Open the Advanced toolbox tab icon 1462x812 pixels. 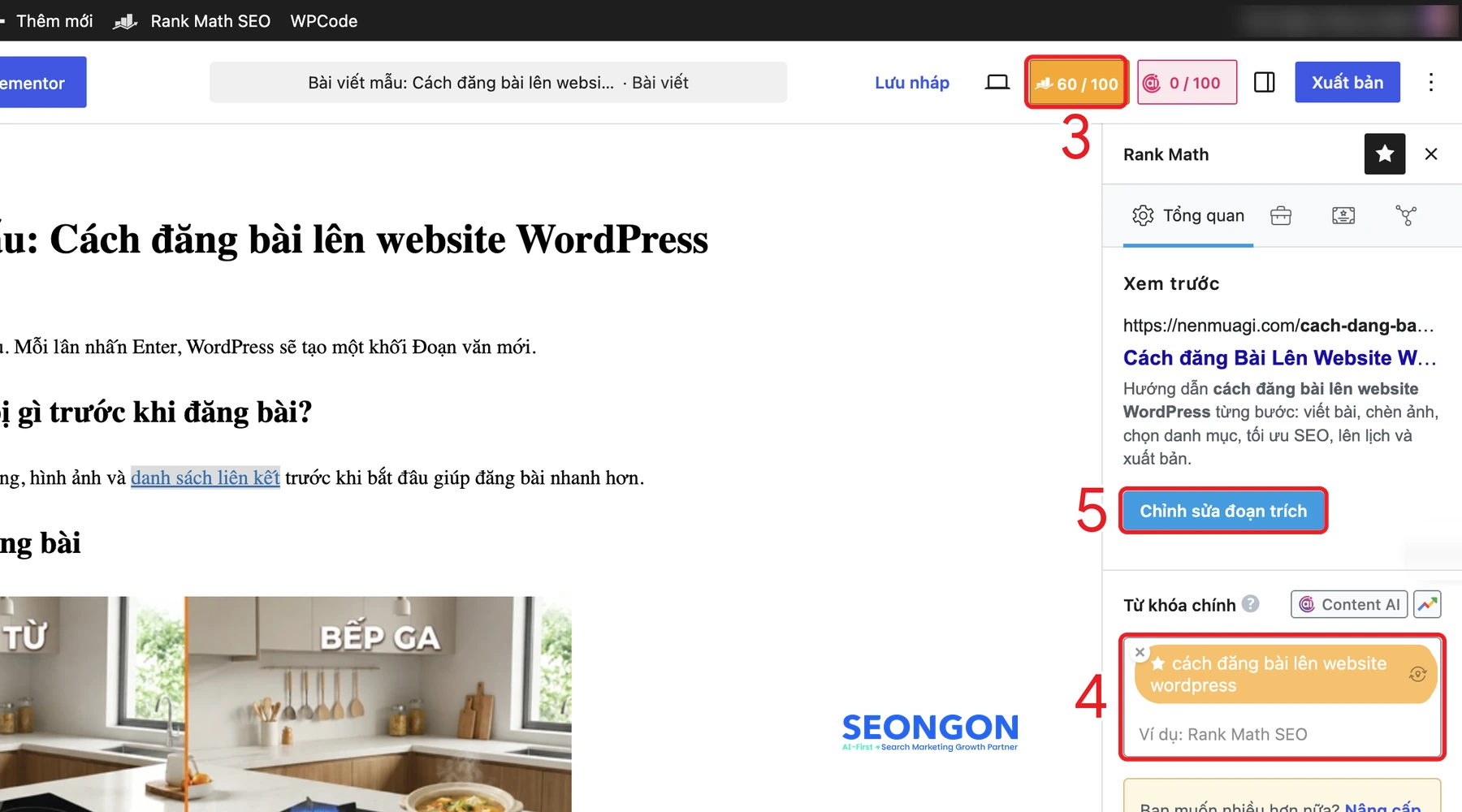tap(1281, 215)
